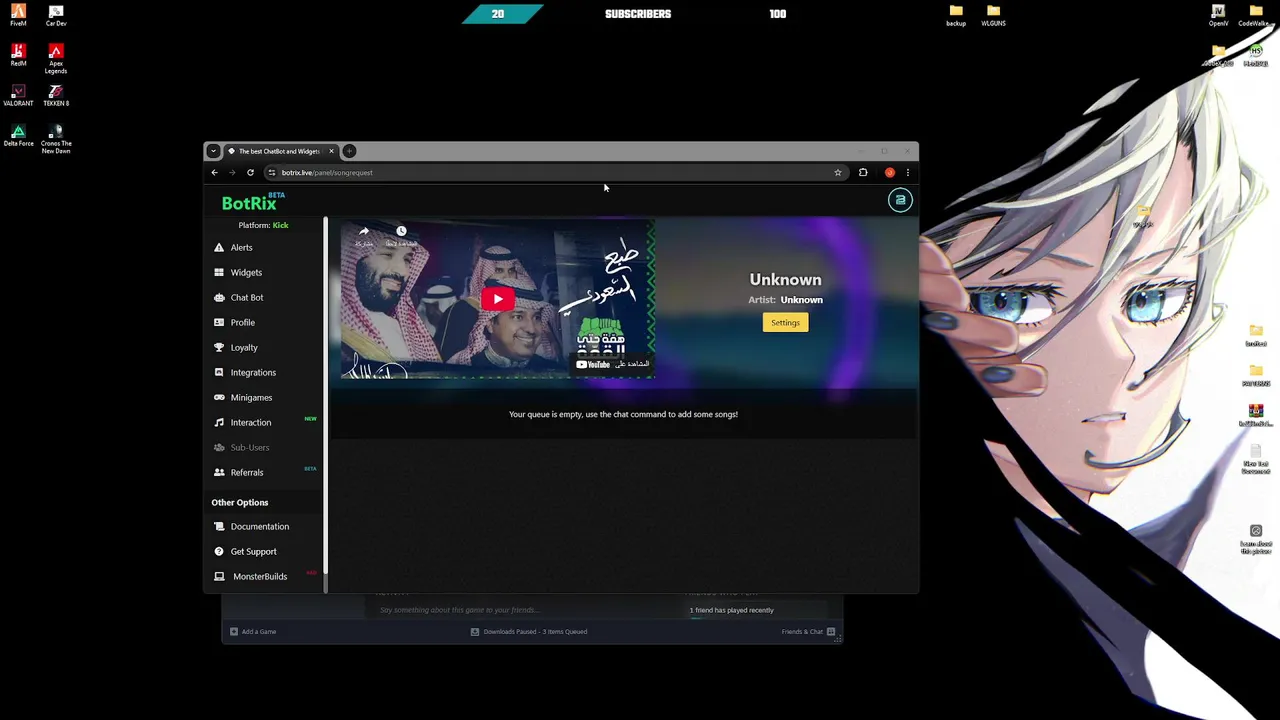
Task: Click the MonsterBuilds laptop icon
Action: 219,576
